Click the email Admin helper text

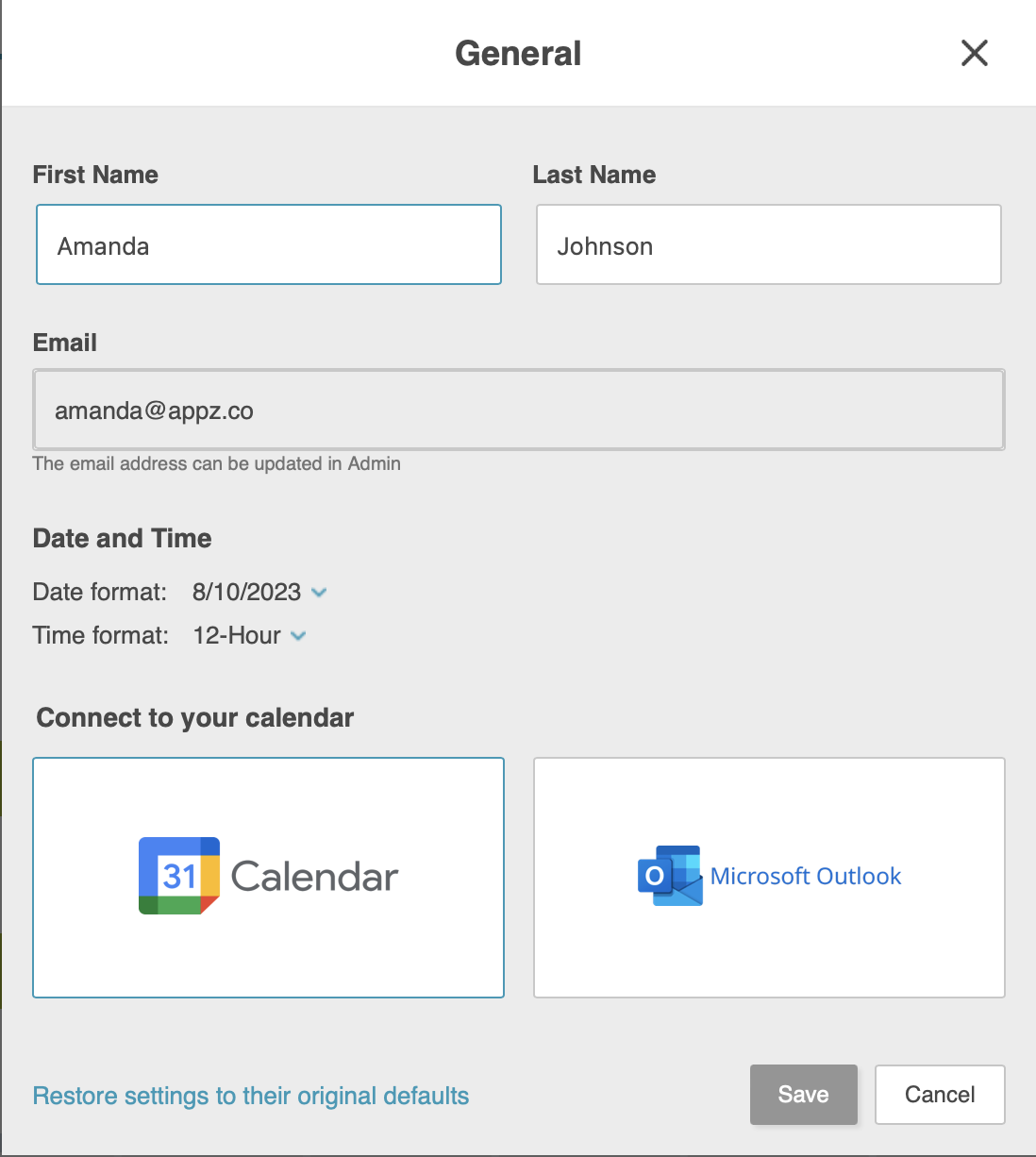pyautogui.click(x=217, y=463)
